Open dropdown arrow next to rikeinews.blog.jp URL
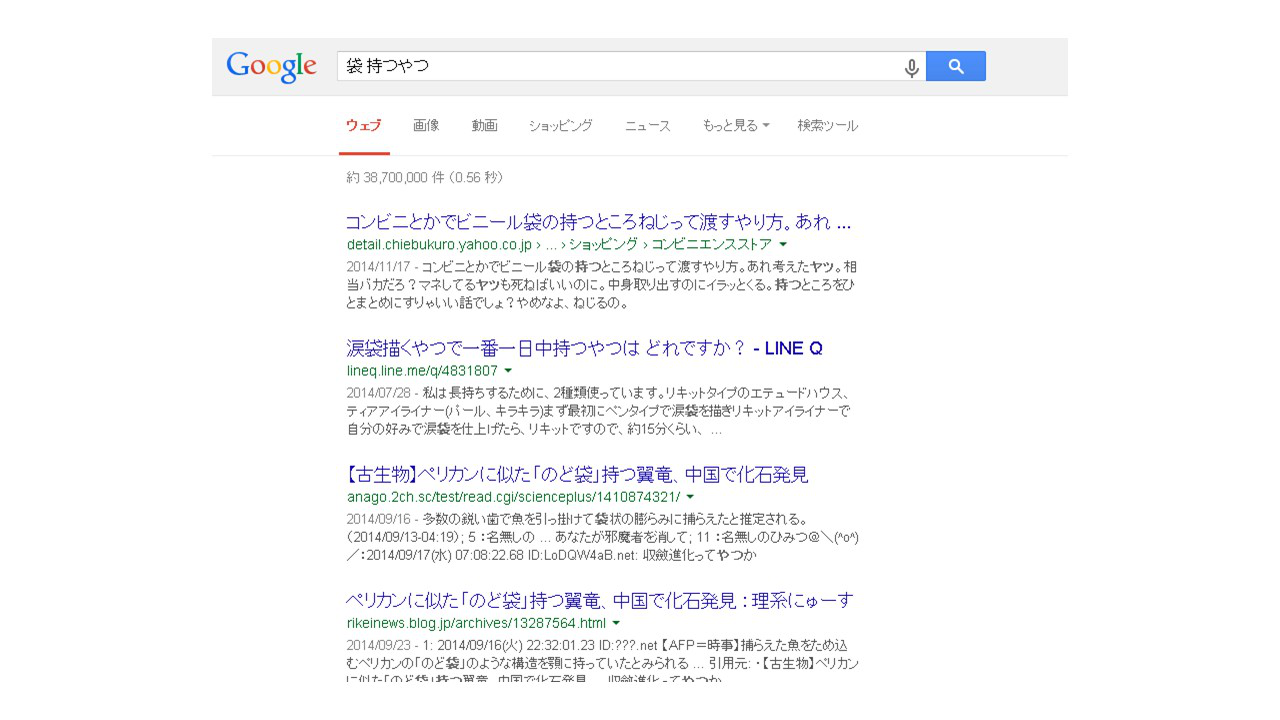This screenshot has width=1280, height=720. click(616, 623)
